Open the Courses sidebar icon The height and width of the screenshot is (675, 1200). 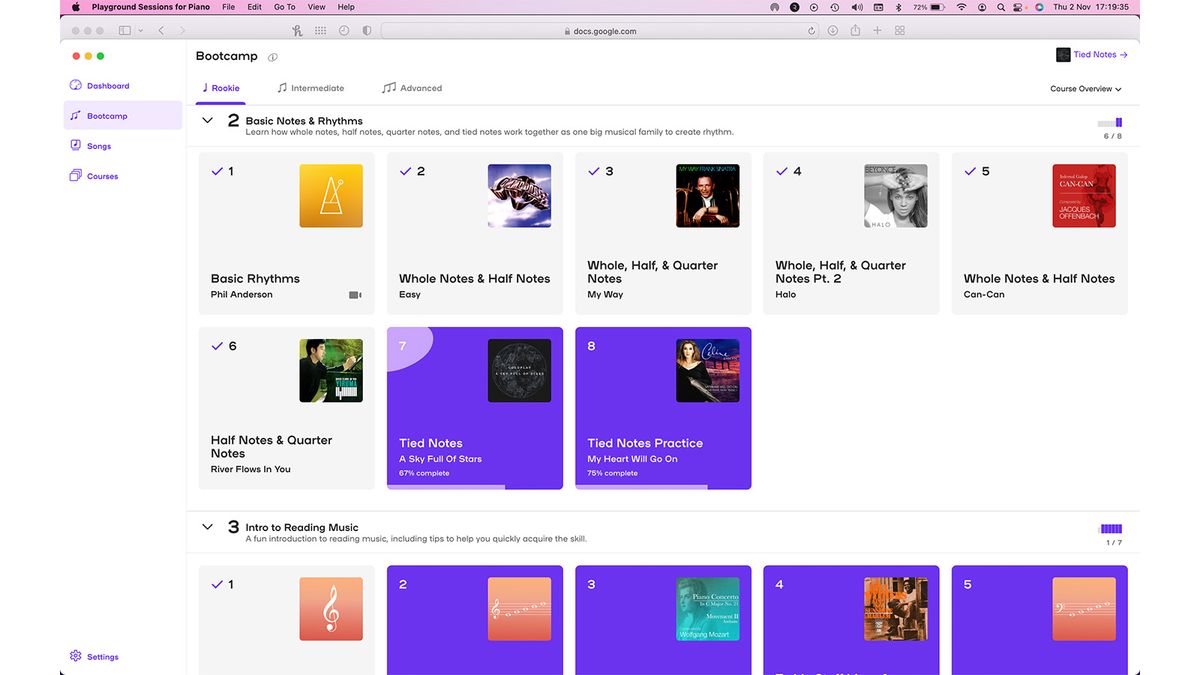(75, 176)
